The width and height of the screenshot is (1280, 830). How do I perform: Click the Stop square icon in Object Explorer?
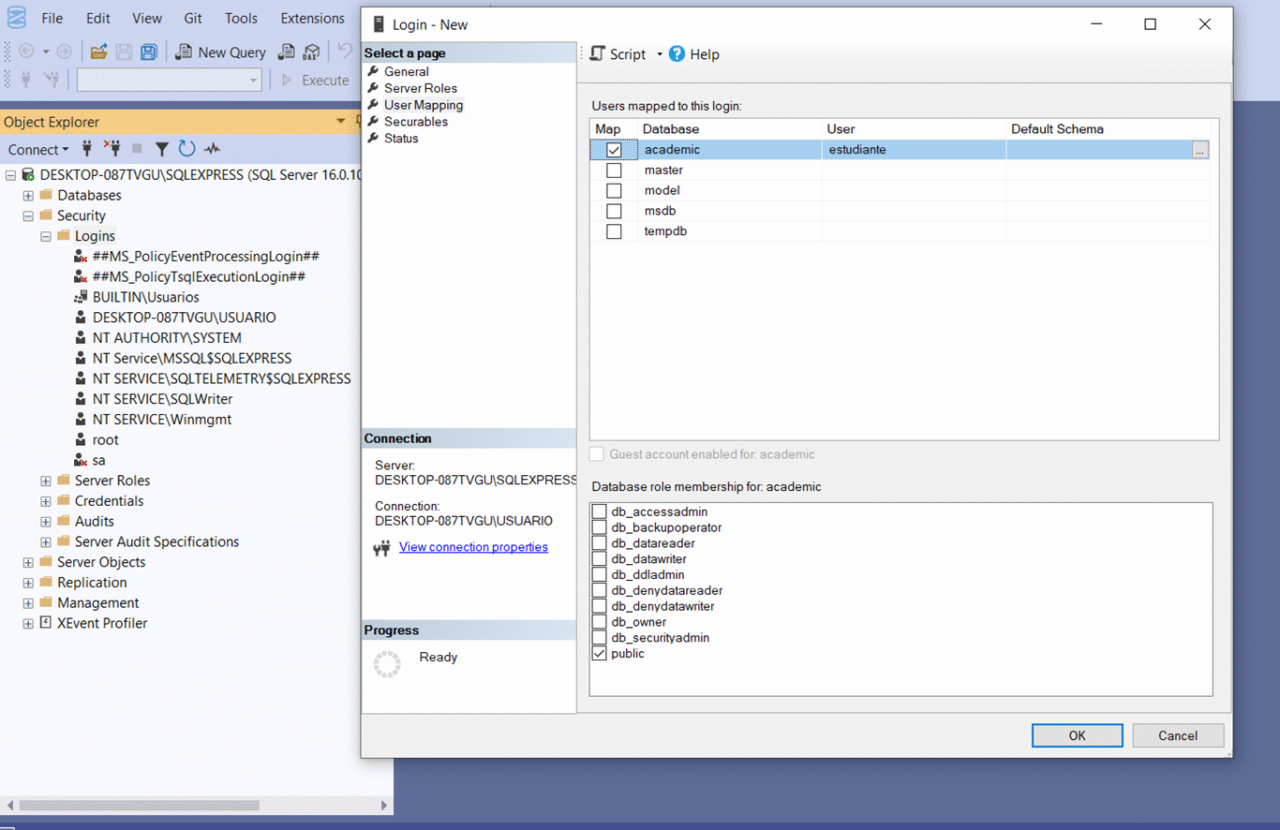pyautogui.click(x=137, y=149)
